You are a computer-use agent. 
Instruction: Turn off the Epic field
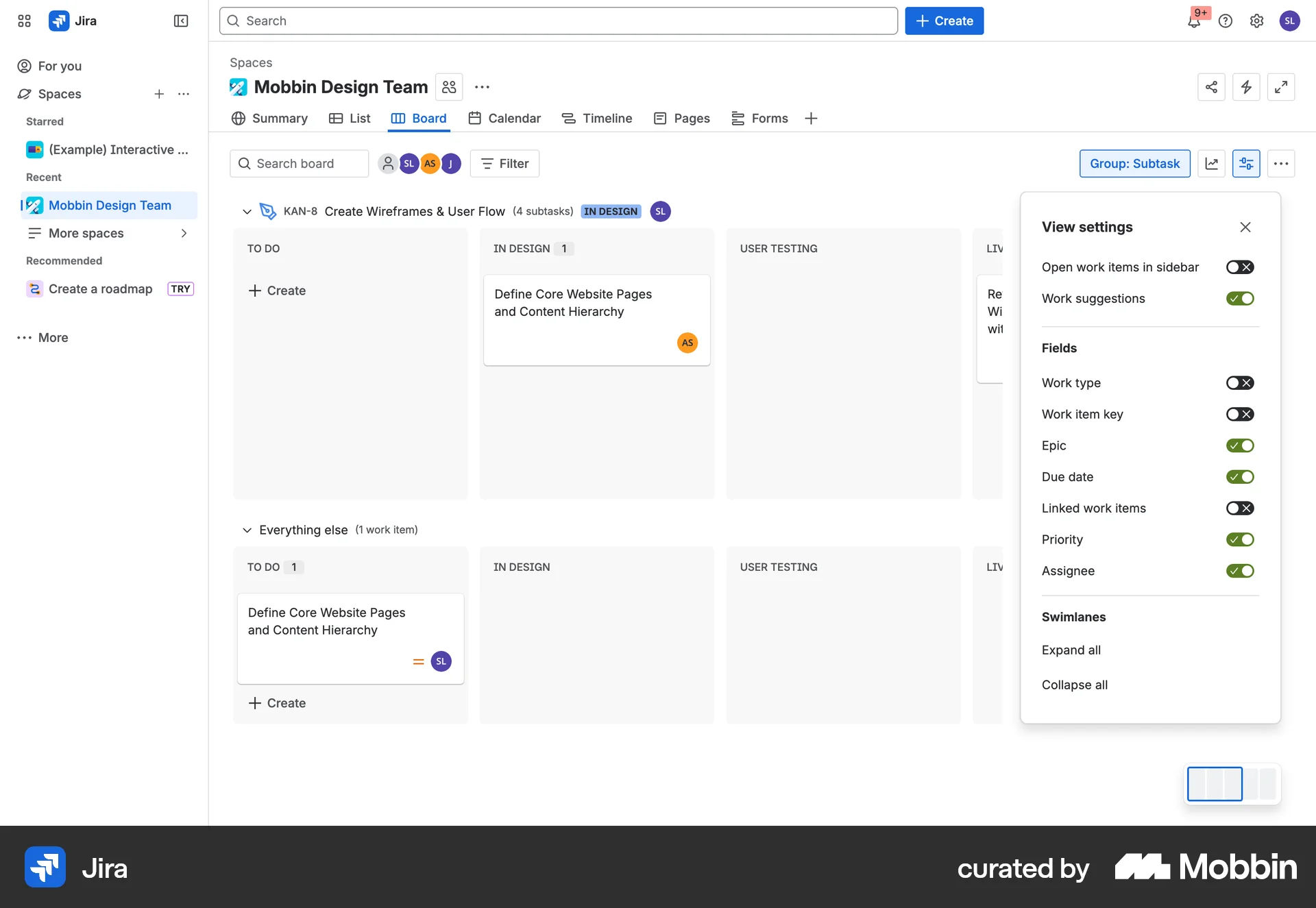(1241, 445)
